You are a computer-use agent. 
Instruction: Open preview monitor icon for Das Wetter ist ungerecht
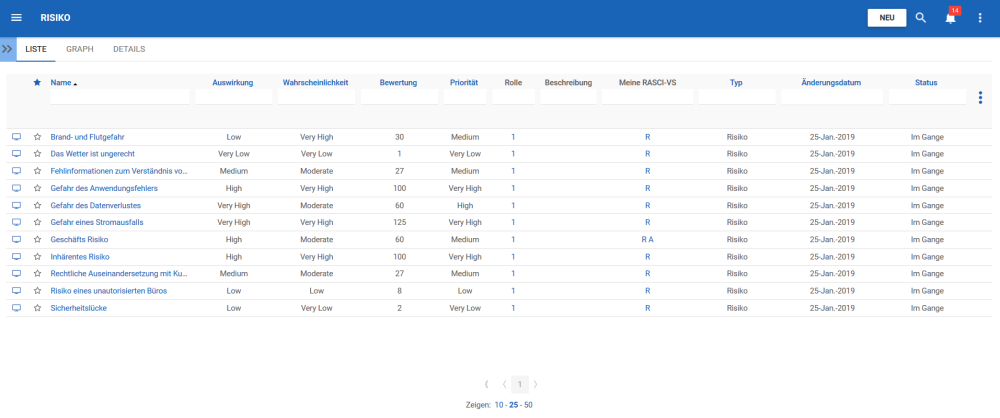point(17,154)
